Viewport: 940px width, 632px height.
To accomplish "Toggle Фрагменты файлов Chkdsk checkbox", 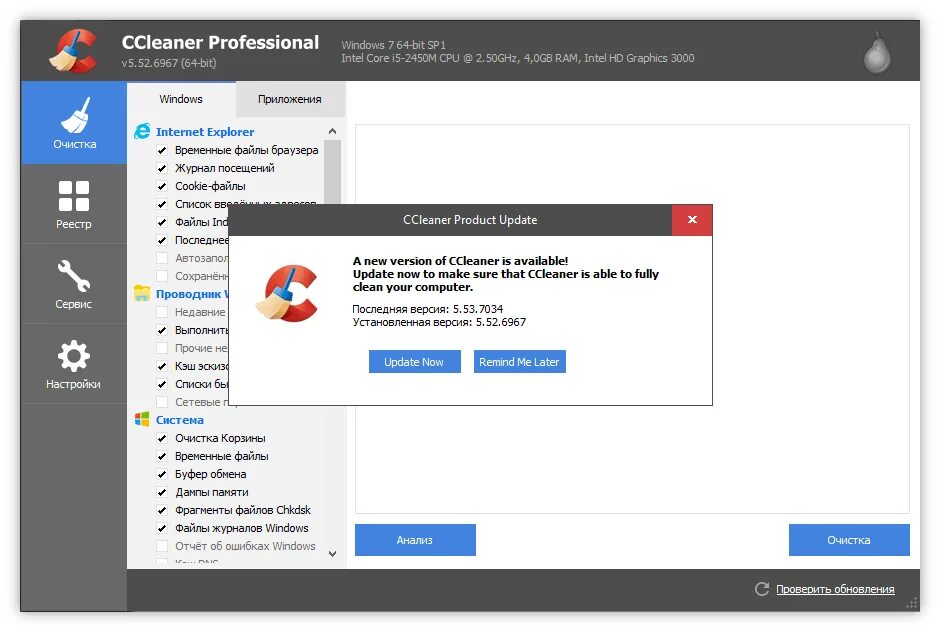I will point(162,510).
